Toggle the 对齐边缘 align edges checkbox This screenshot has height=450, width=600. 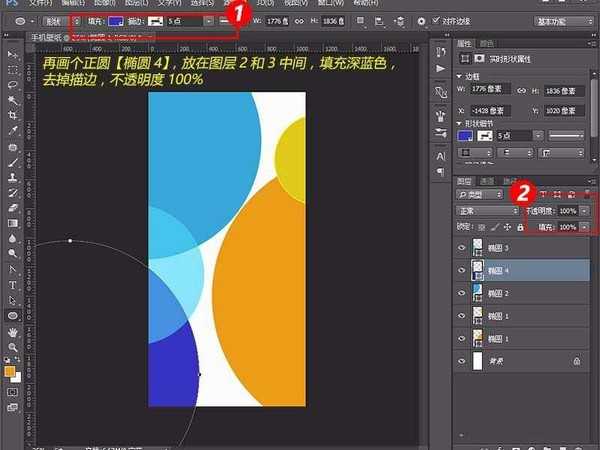click(x=435, y=21)
